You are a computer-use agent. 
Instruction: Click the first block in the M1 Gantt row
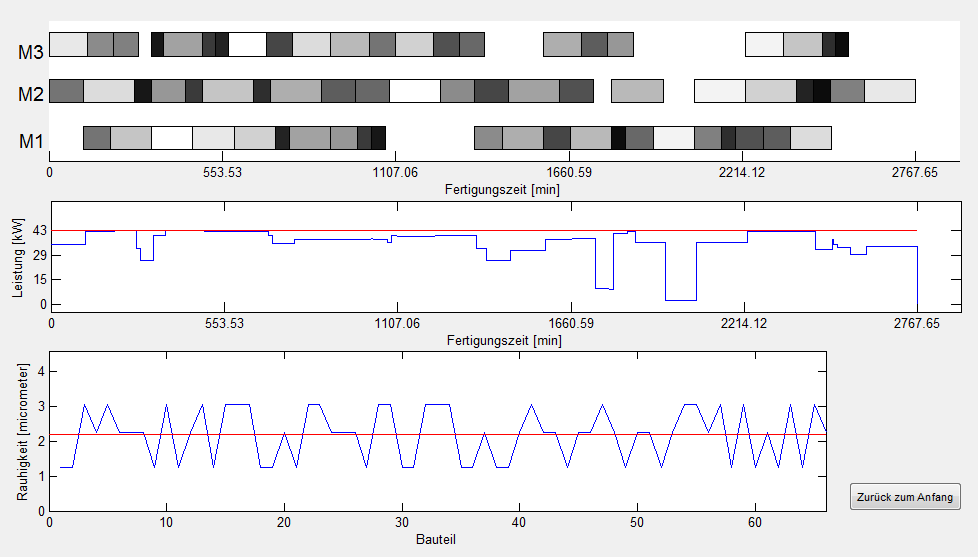97,138
